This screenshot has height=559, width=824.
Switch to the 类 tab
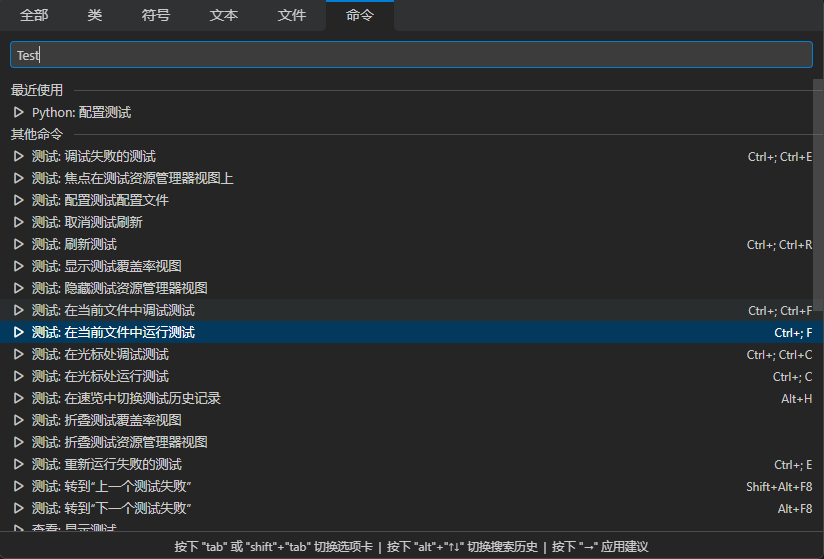pyautogui.click(x=95, y=15)
